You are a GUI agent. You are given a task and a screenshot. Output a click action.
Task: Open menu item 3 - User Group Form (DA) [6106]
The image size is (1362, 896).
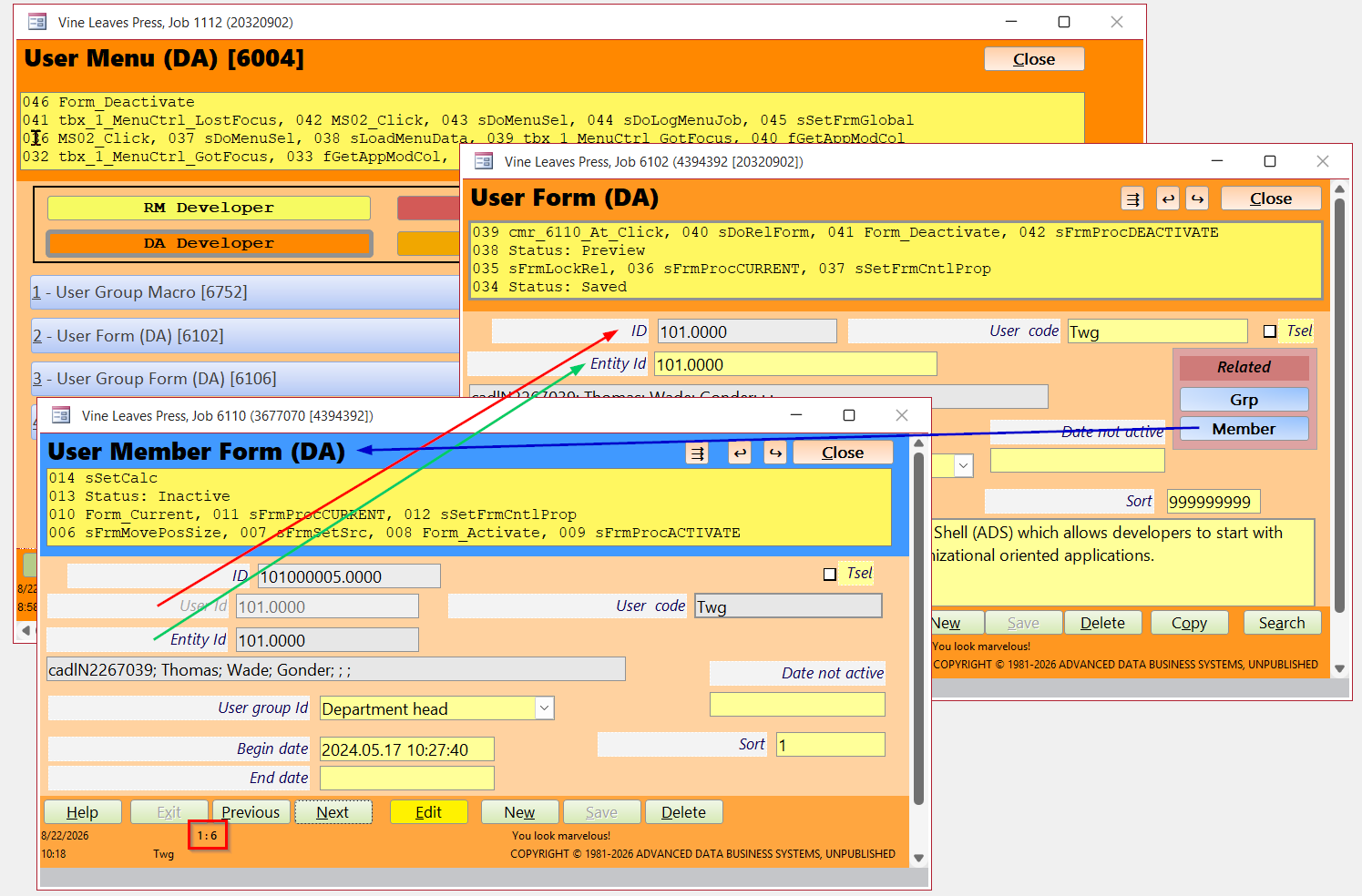click(245, 379)
